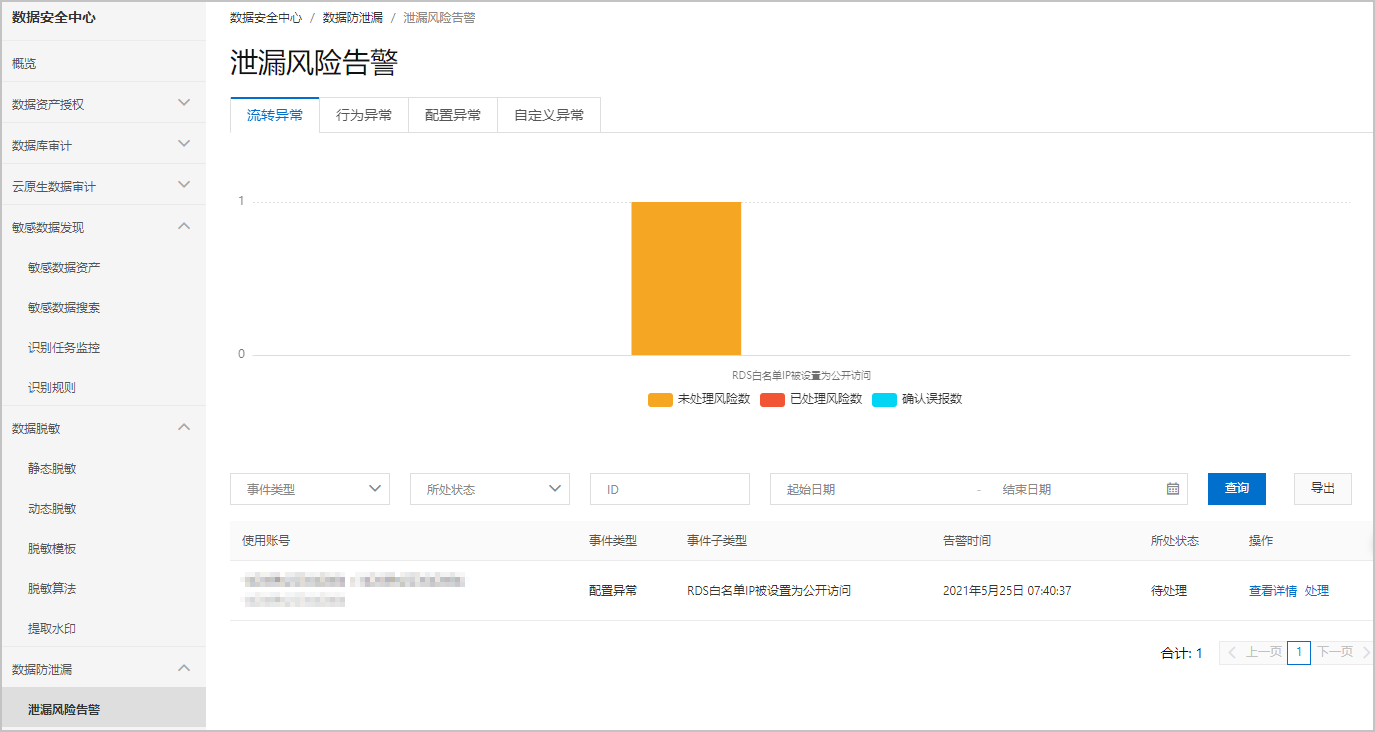Image resolution: width=1375 pixels, height=732 pixels.
Task: Click the orange bar in chart
Action: (686, 278)
